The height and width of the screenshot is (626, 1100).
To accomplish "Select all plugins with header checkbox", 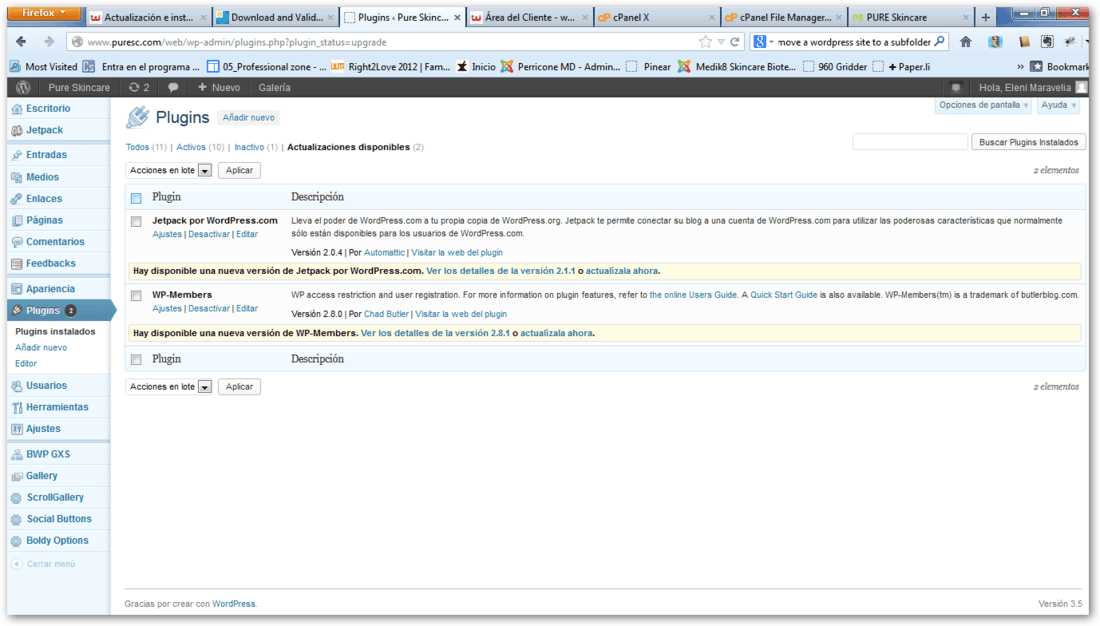I will pyautogui.click(x=136, y=198).
